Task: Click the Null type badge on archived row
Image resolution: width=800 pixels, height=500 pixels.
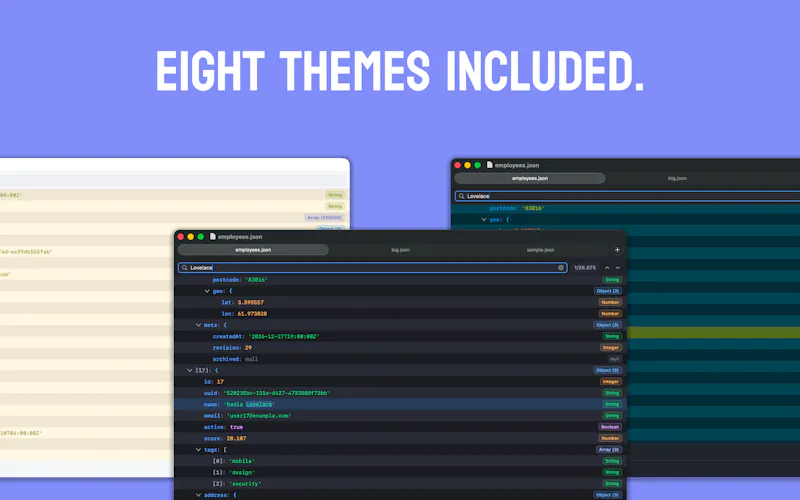Action: 614,359
